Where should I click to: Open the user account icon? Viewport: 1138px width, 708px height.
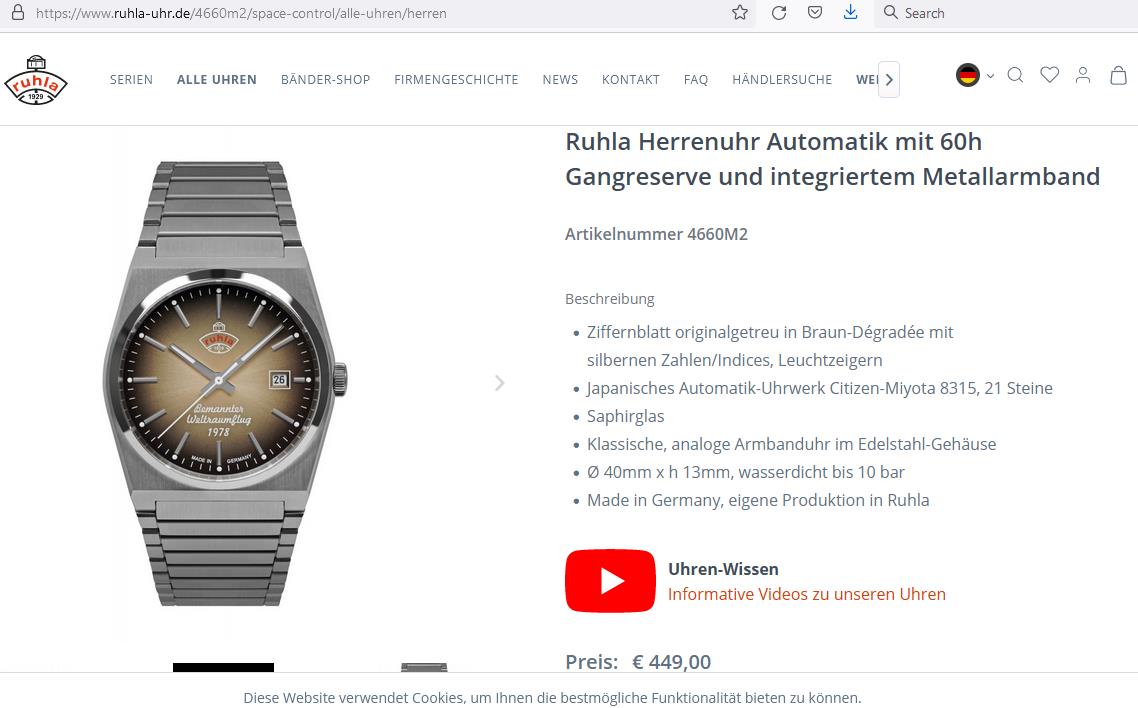click(1083, 75)
